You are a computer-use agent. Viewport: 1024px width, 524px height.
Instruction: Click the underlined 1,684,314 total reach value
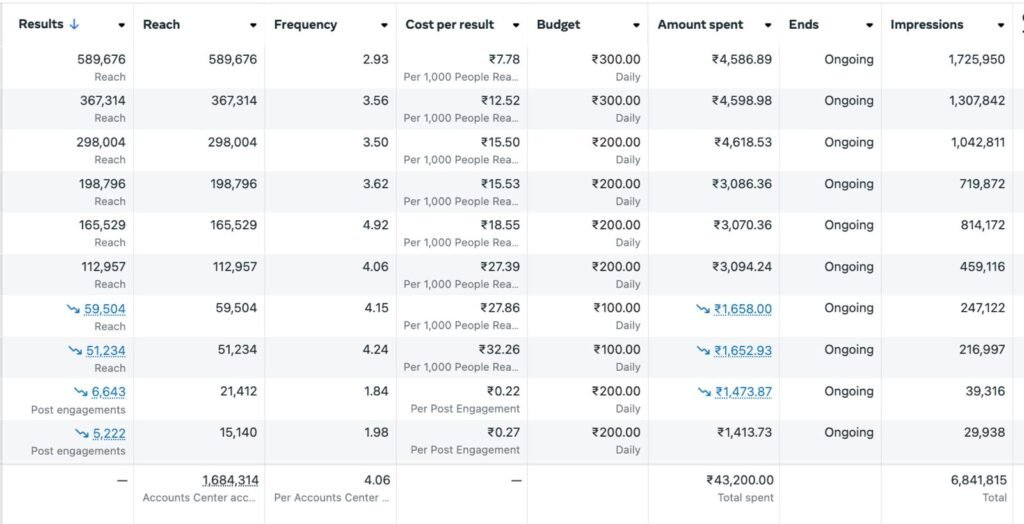click(230, 481)
